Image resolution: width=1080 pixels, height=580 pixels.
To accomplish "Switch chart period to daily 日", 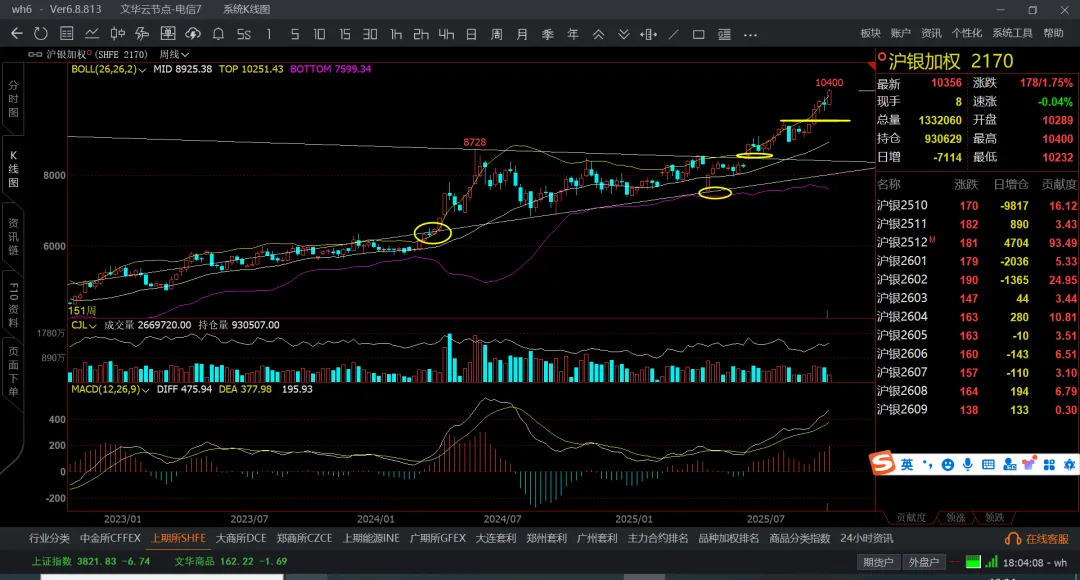I will pos(471,34).
